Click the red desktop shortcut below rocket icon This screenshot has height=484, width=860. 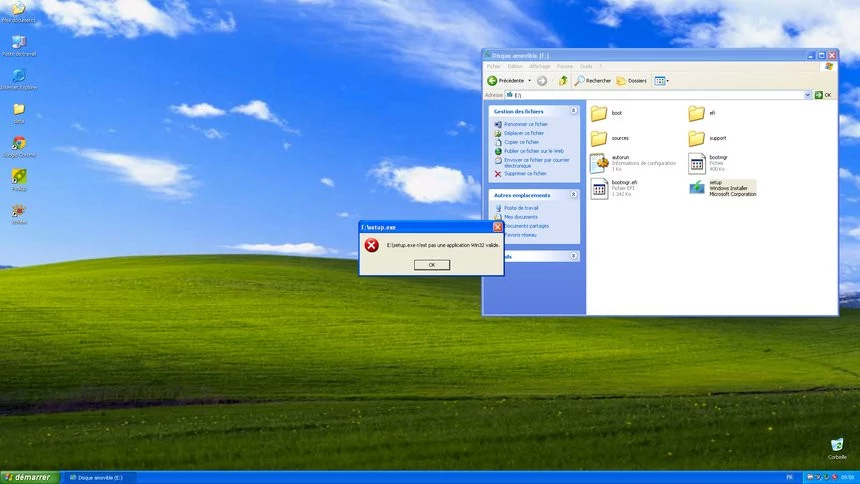19,211
